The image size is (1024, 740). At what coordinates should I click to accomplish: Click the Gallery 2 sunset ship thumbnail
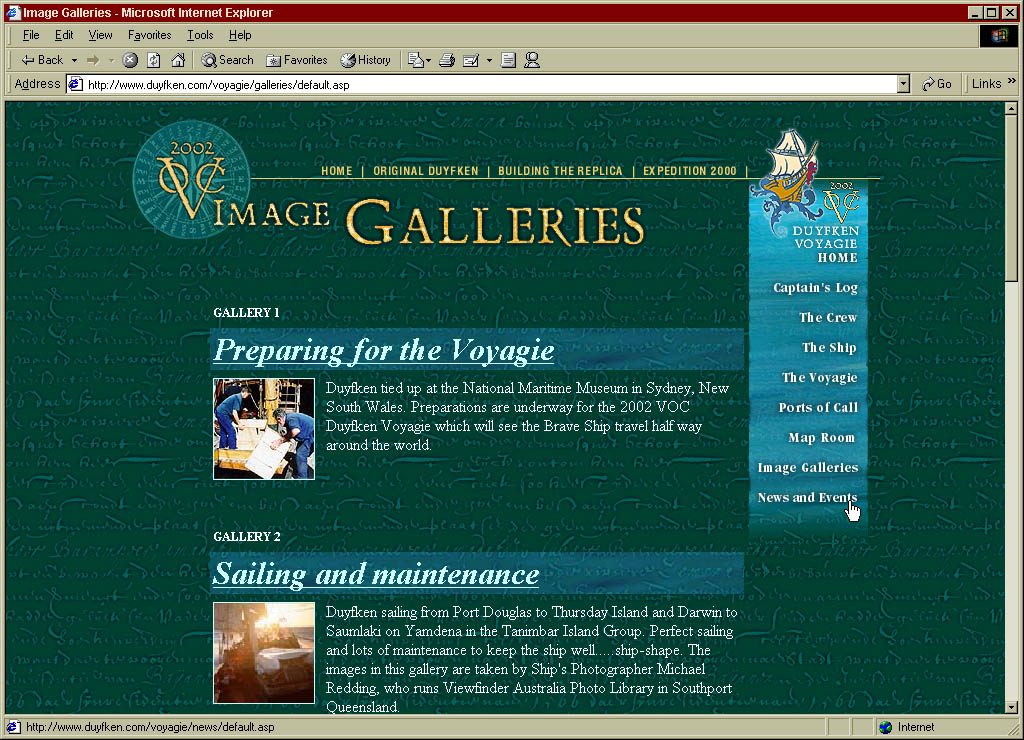(264, 653)
